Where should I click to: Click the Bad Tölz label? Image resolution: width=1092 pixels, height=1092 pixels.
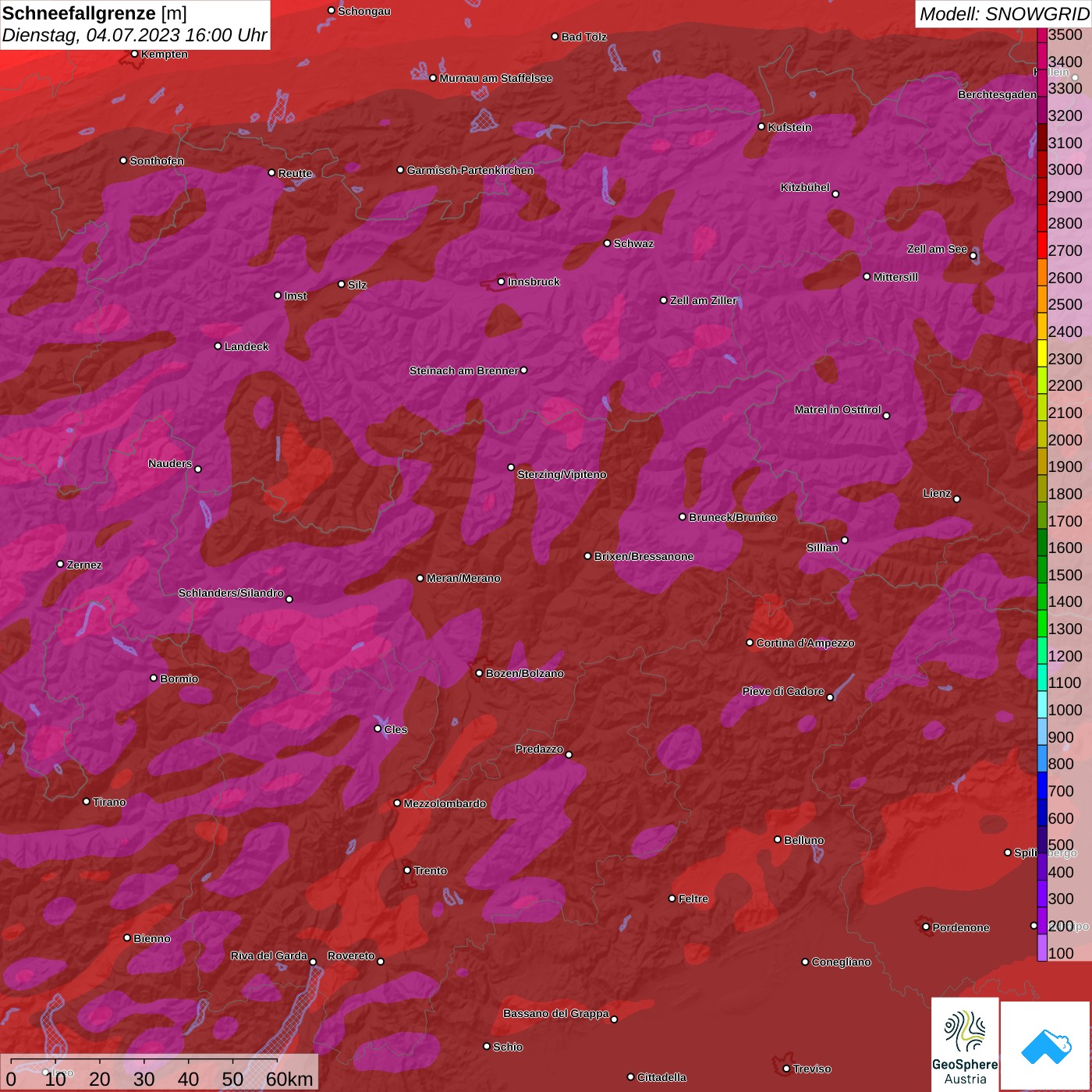(583, 37)
